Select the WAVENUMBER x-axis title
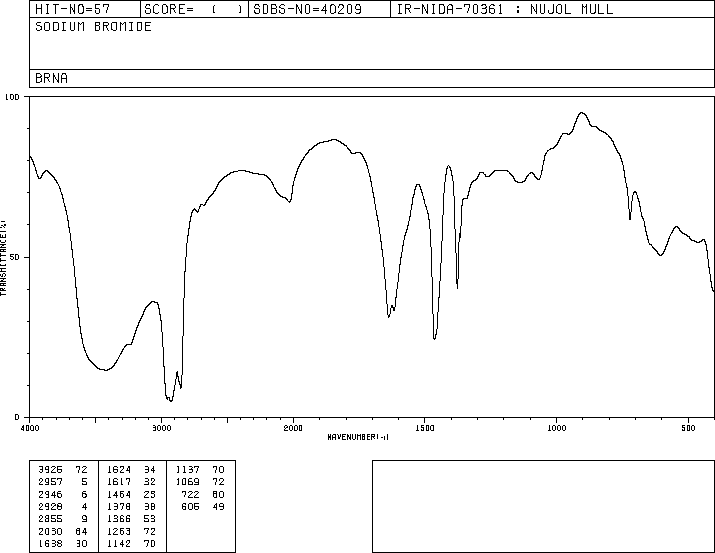The image size is (715, 553). (358, 437)
